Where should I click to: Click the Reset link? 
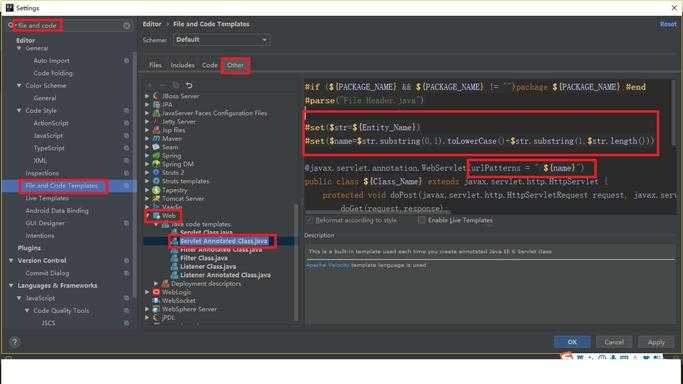coord(668,24)
